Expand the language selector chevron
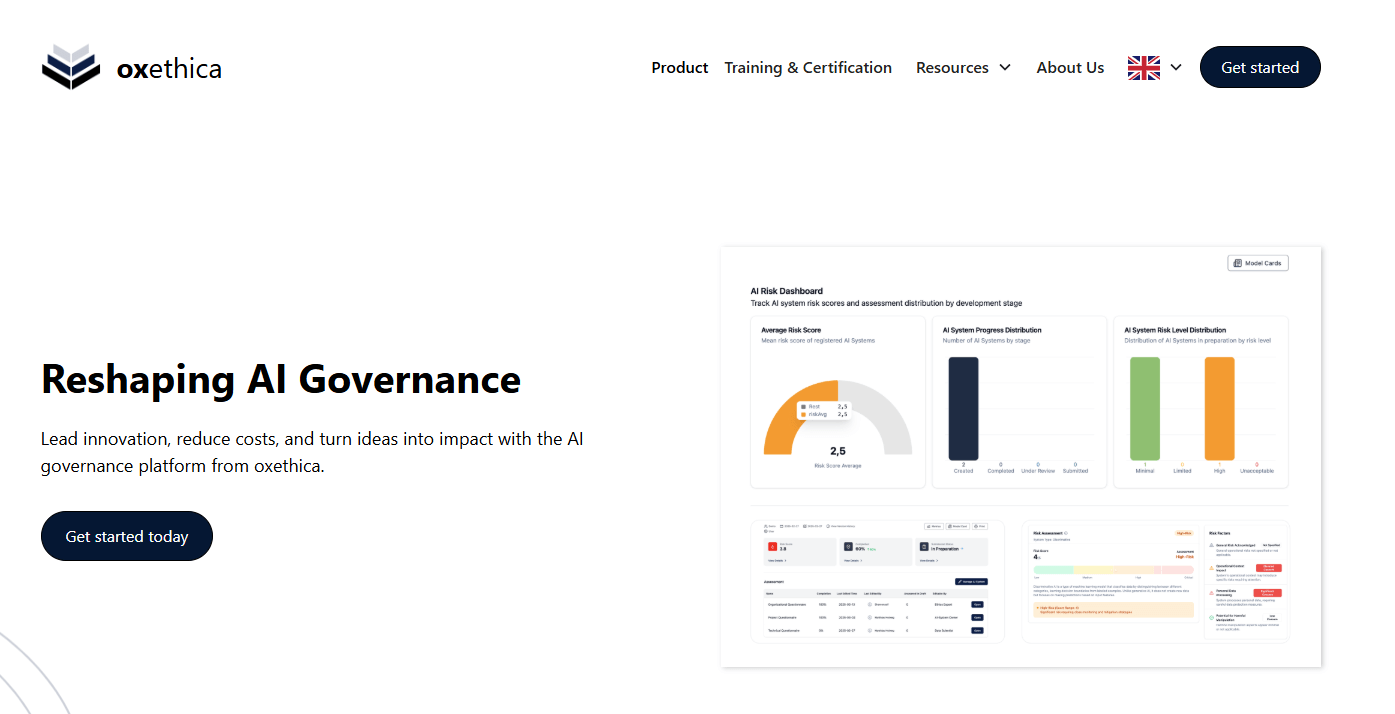Screen dimensions: 1395x714 tap(1176, 67)
